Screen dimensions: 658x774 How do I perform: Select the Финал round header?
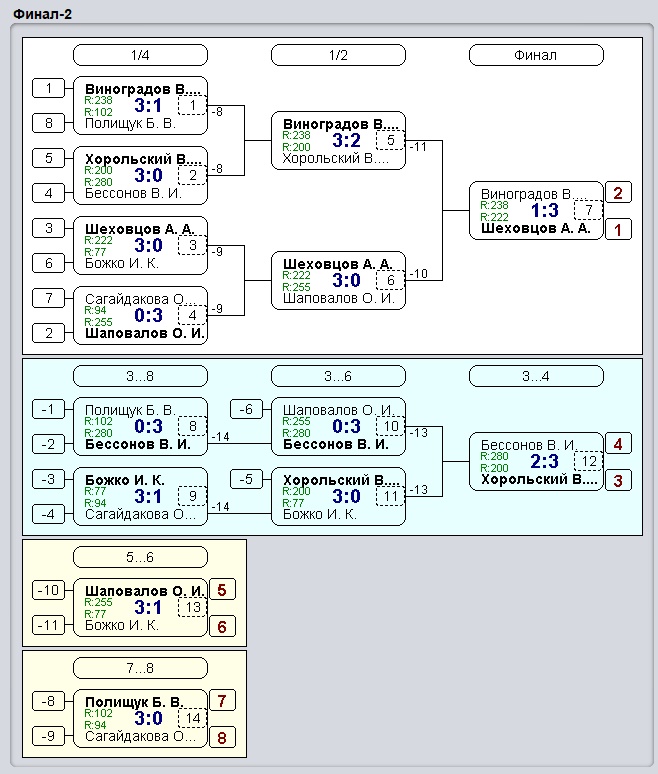(536, 55)
